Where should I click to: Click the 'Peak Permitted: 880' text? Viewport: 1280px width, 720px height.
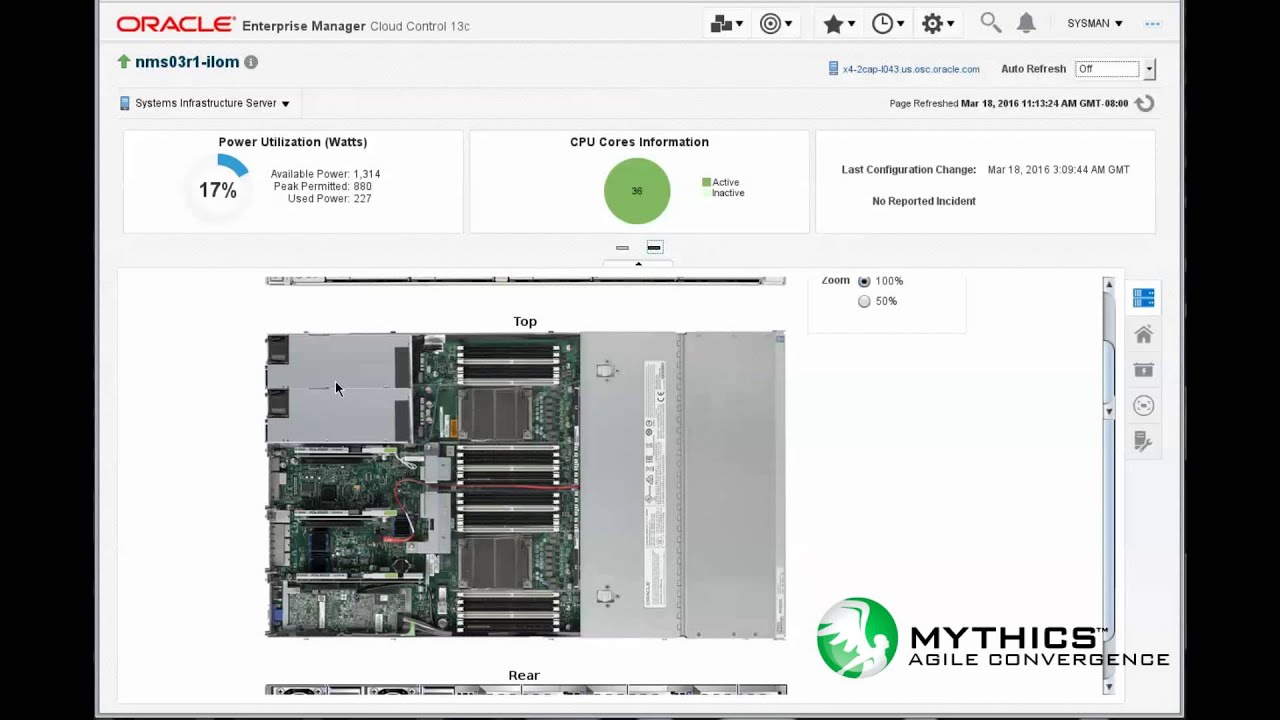(x=321, y=186)
